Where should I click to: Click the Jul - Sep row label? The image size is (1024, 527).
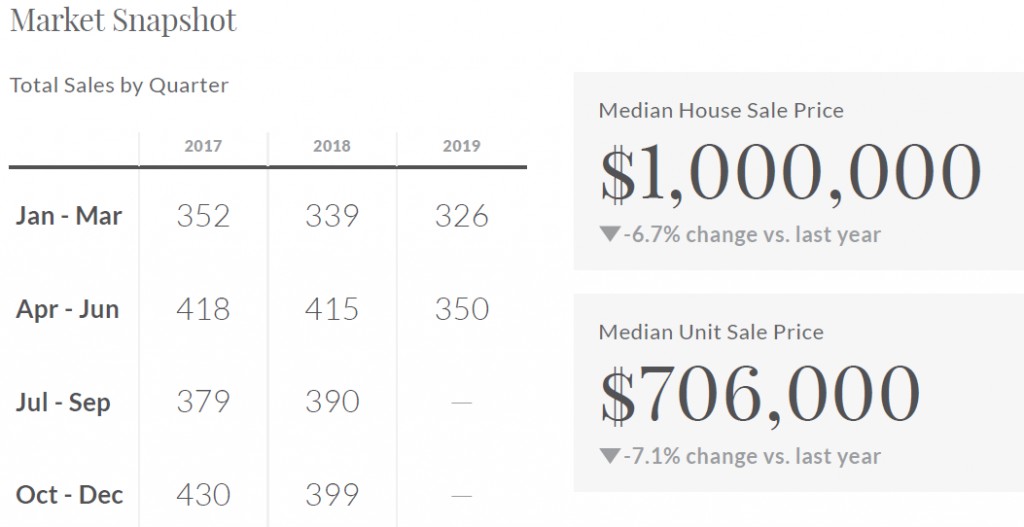63,403
